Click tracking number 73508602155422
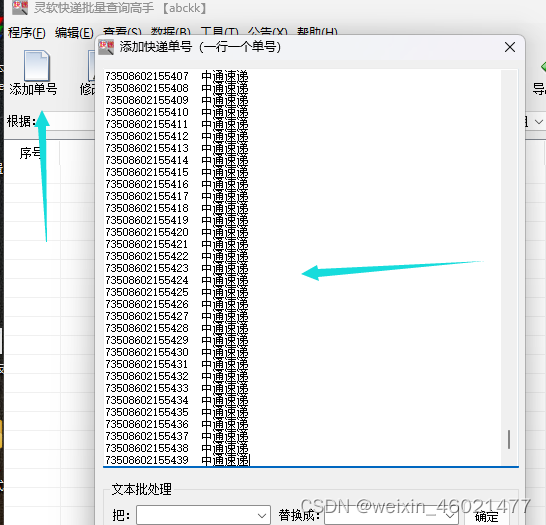This screenshot has width=546, height=525. pos(147,256)
